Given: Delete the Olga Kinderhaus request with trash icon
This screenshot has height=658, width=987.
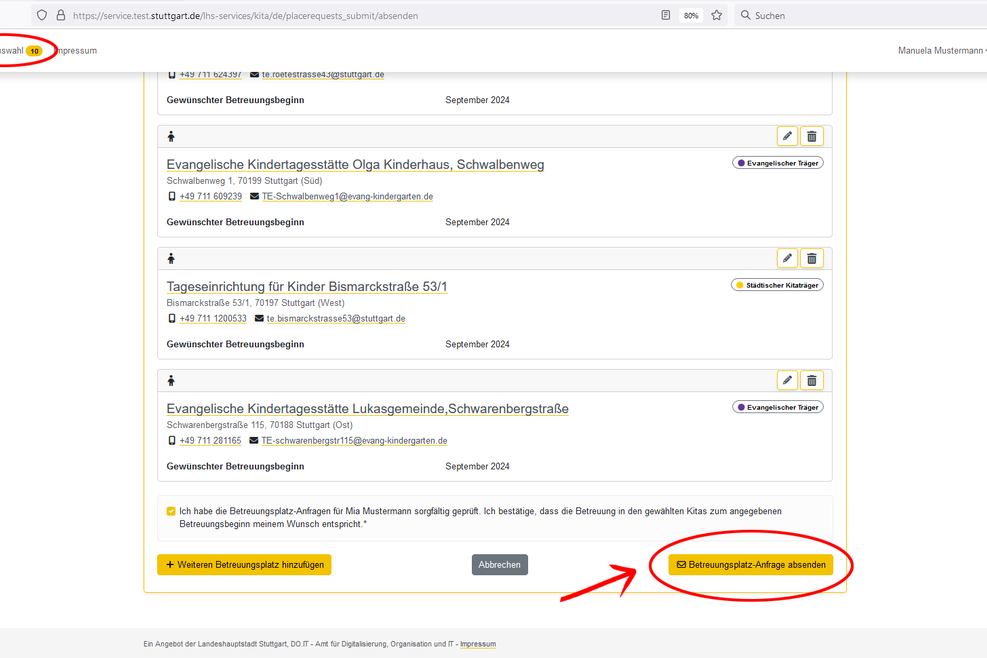Looking at the screenshot, I should (812, 136).
